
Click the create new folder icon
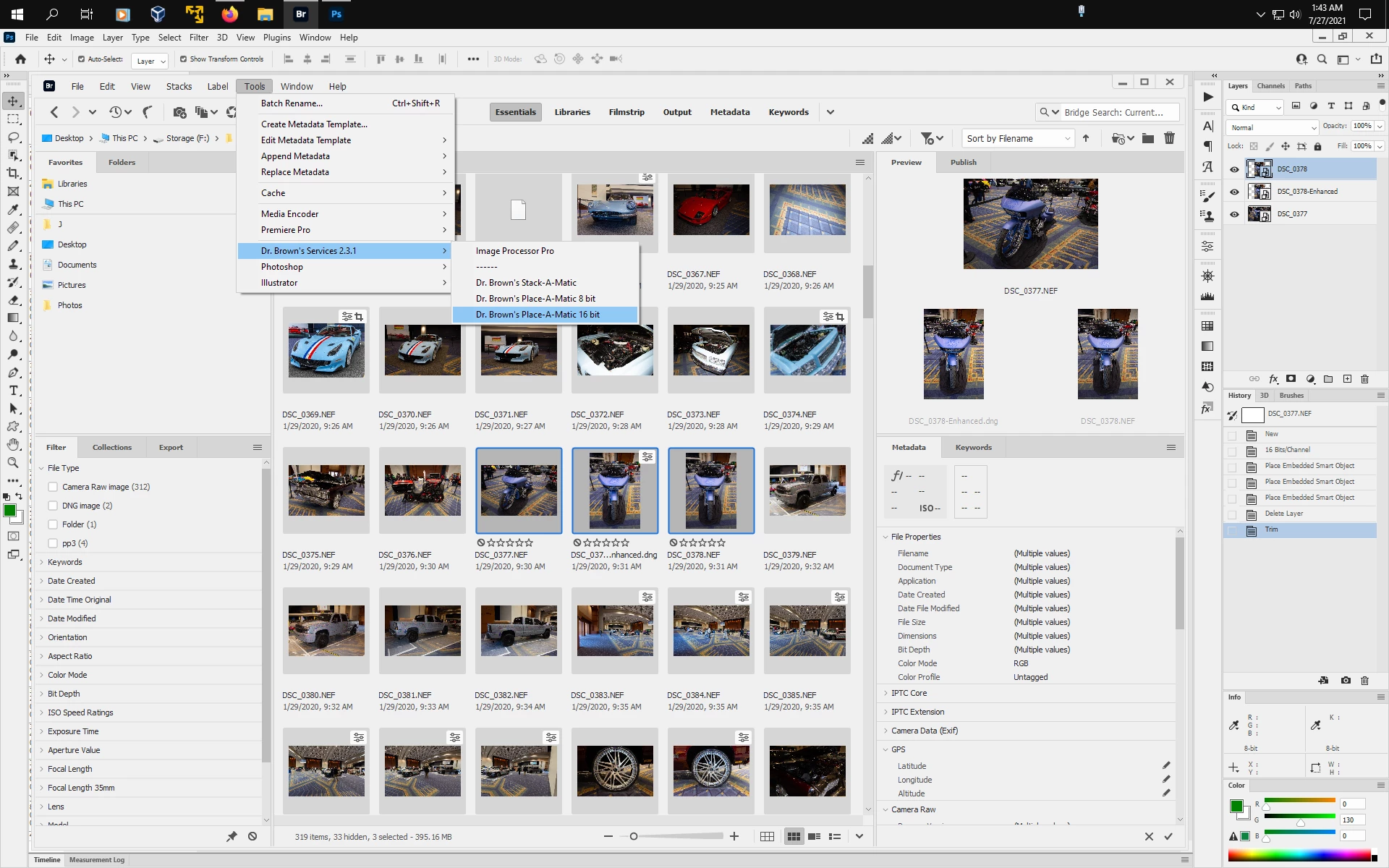click(1147, 138)
